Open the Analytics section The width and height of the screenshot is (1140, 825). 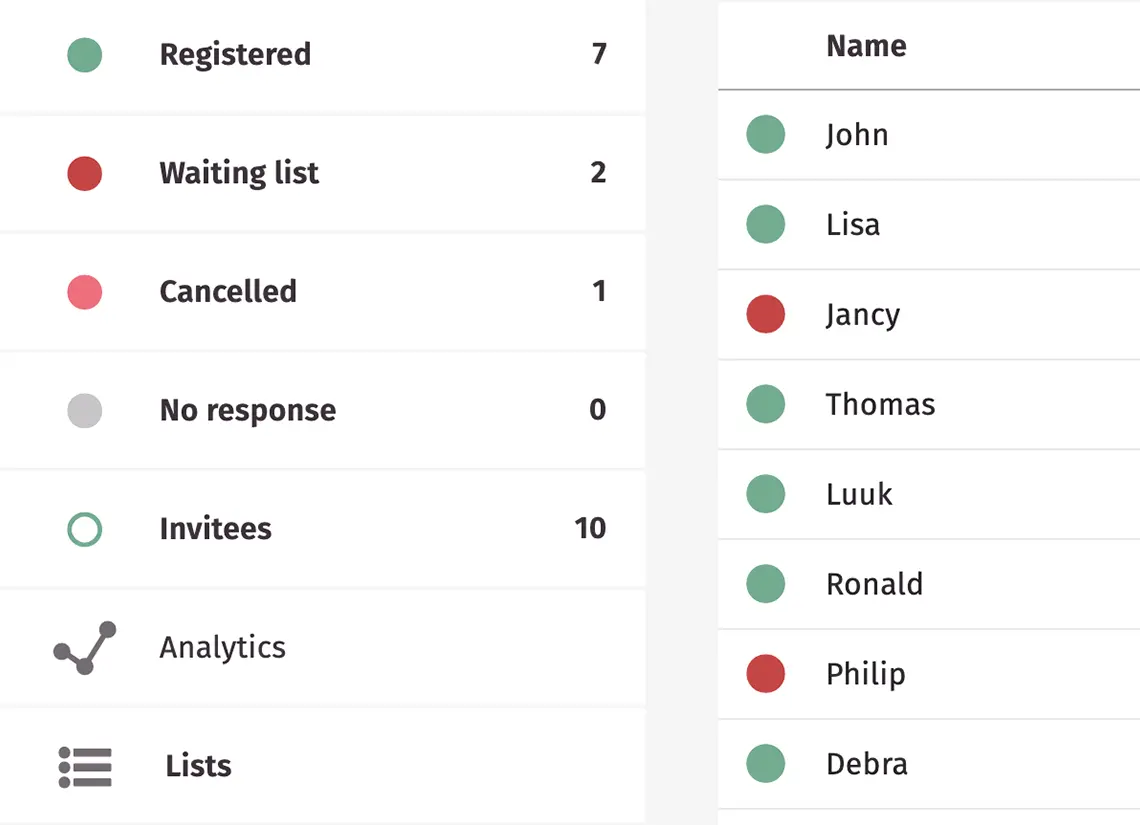tap(223, 647)
